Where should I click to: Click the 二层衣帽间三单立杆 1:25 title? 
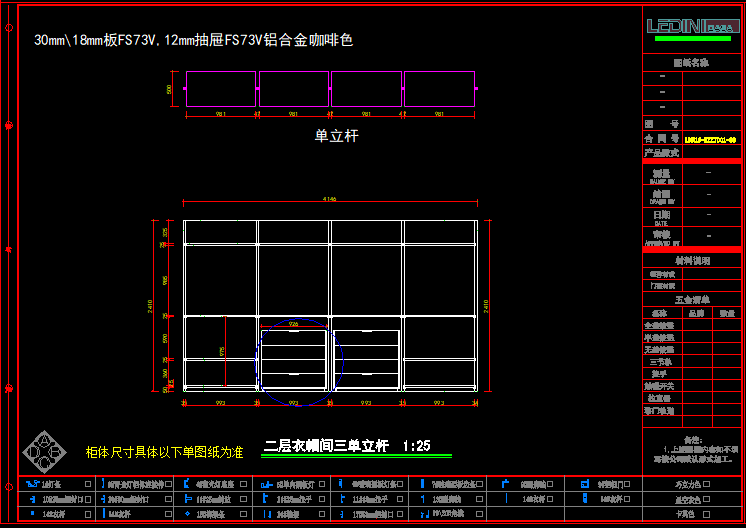pyautogui.click(x=347, y=446)
